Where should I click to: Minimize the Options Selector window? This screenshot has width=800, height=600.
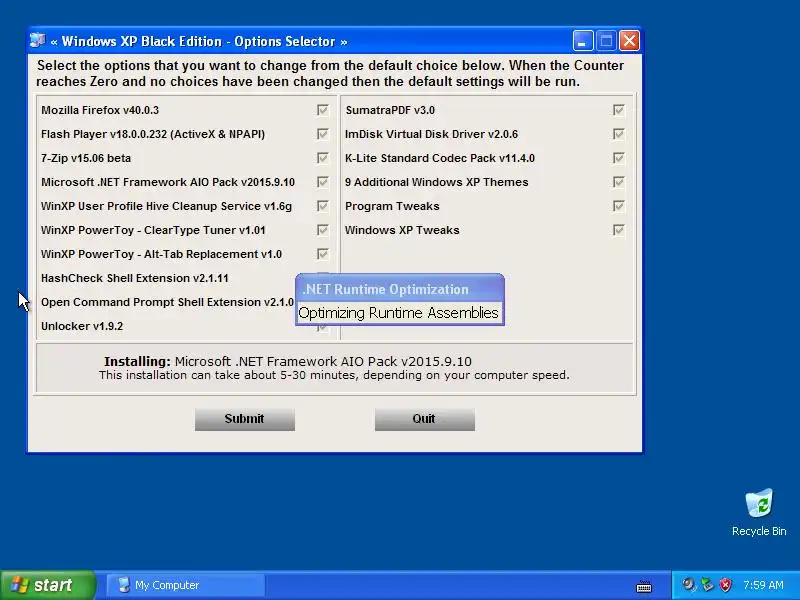583,41
